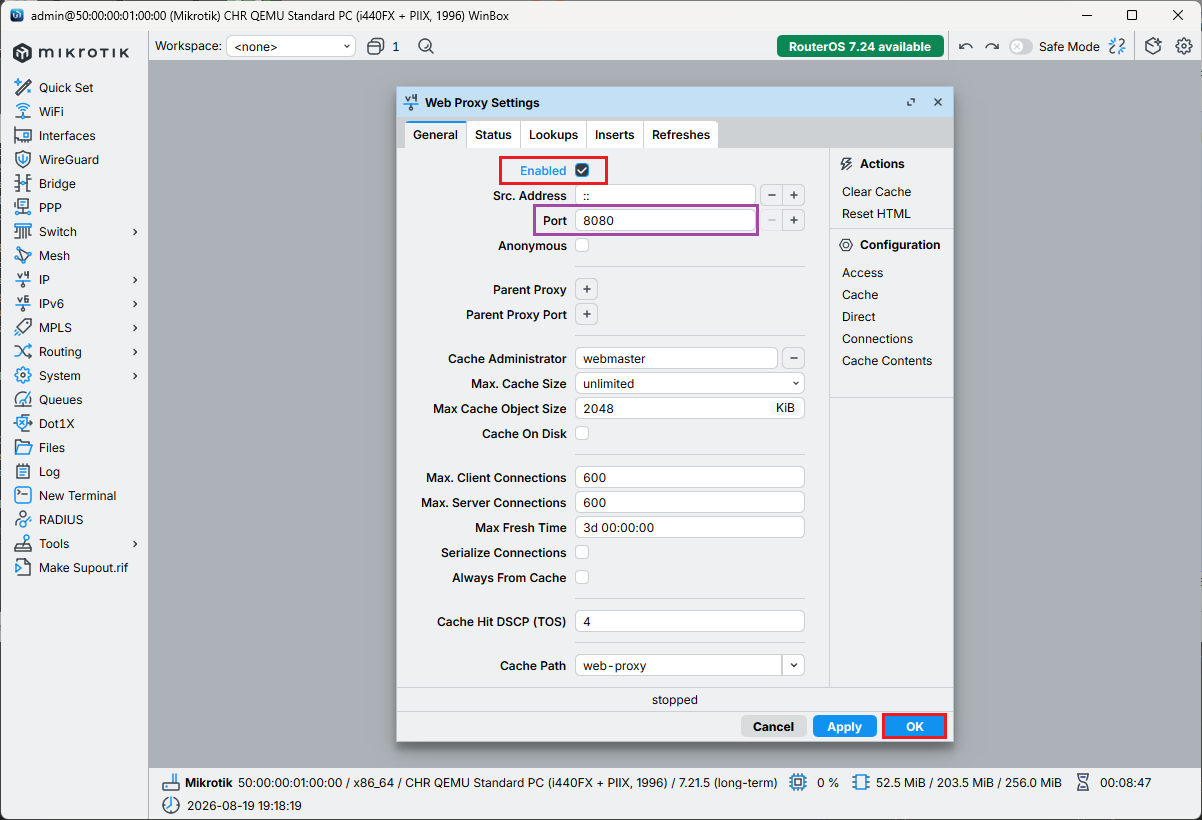Open the Dot1X sidebar entry
This screenshot has width=1202, height=820.
pos(57,423)
